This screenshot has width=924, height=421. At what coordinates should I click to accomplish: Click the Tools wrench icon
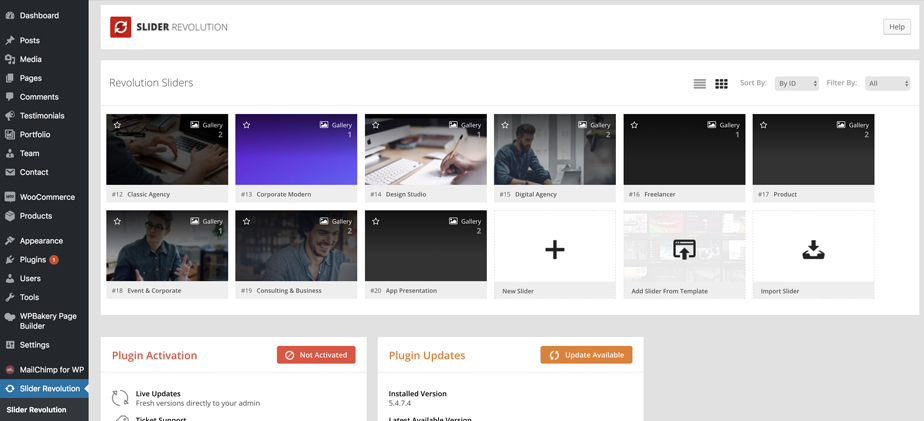(9, 297)
